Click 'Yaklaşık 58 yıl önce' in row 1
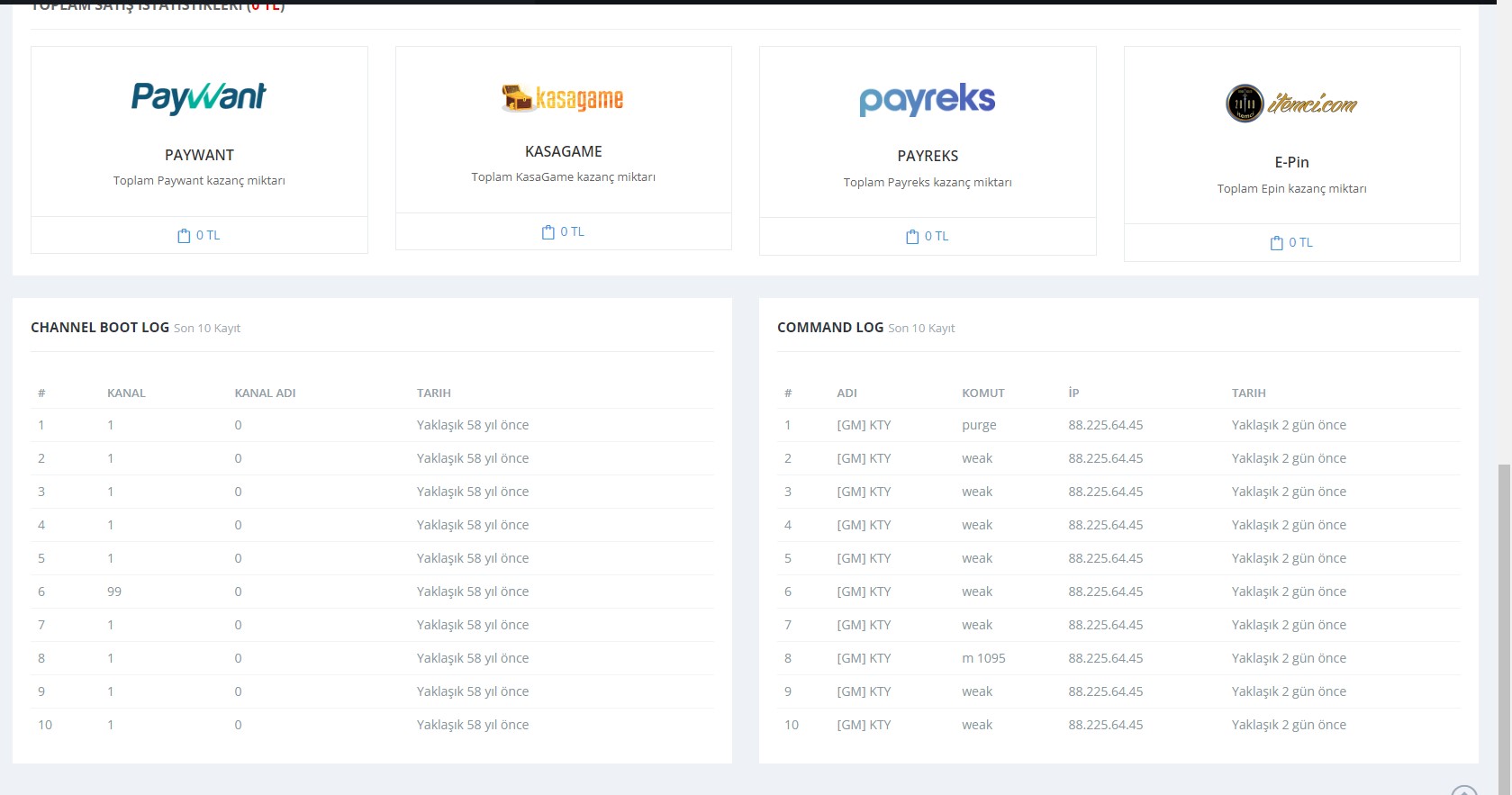Screen dimensions: 1512x795 pyautogui.click(x=473, y=426)
